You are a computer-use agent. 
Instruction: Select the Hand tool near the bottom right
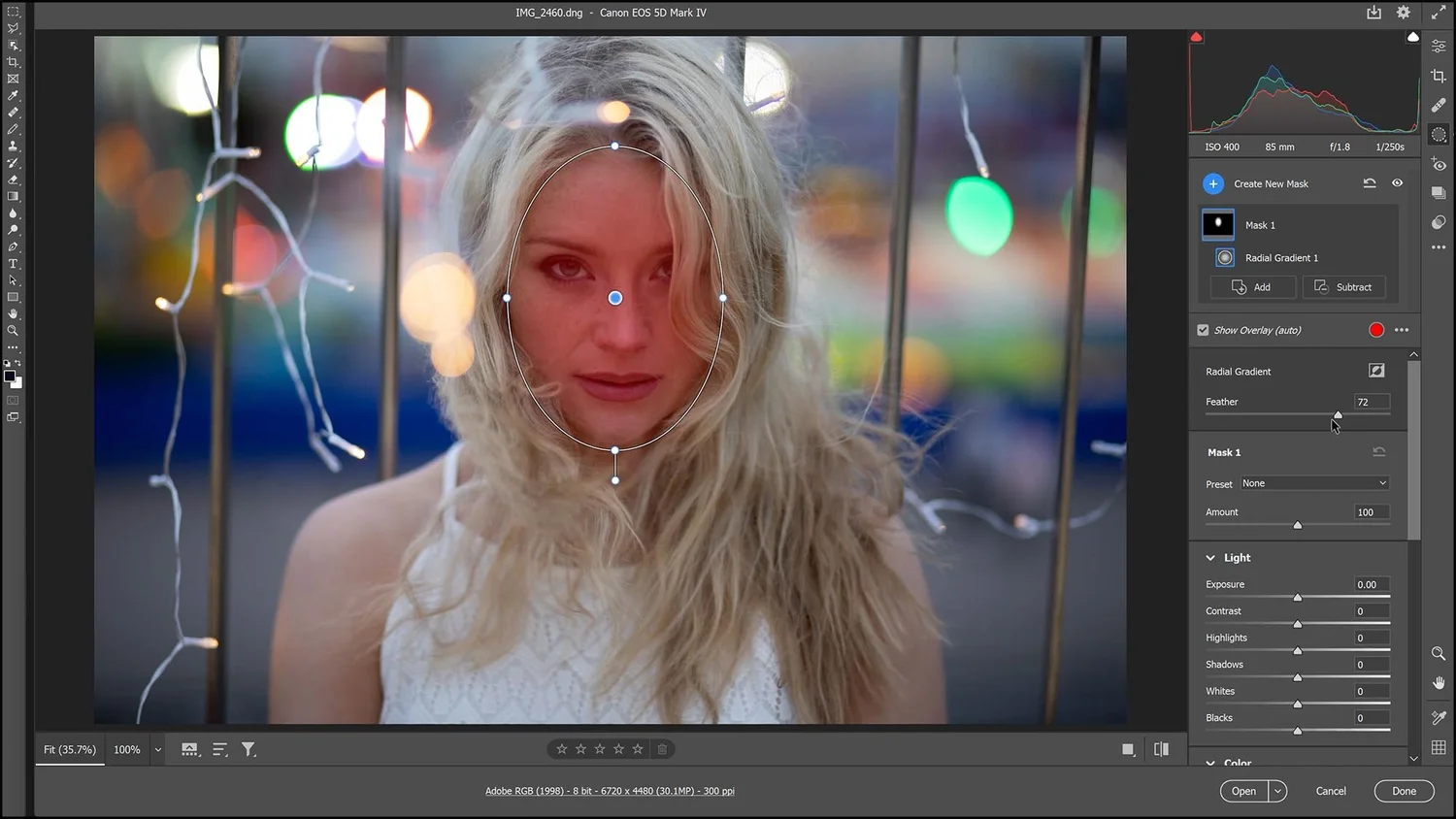[x=1439, y=683]
